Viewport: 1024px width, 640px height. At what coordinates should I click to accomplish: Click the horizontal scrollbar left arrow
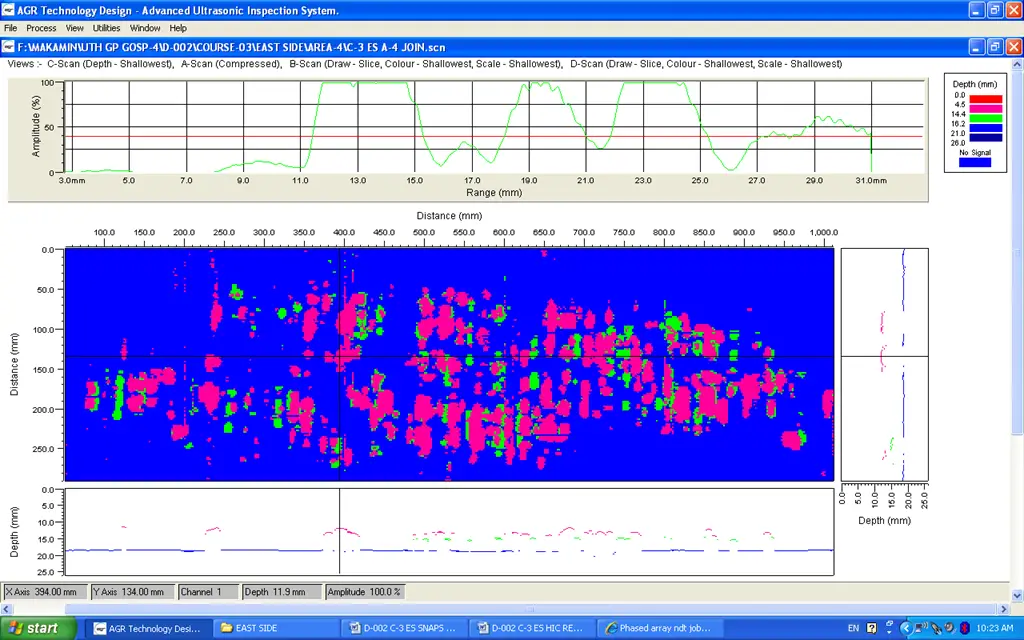tap(6, 609)
